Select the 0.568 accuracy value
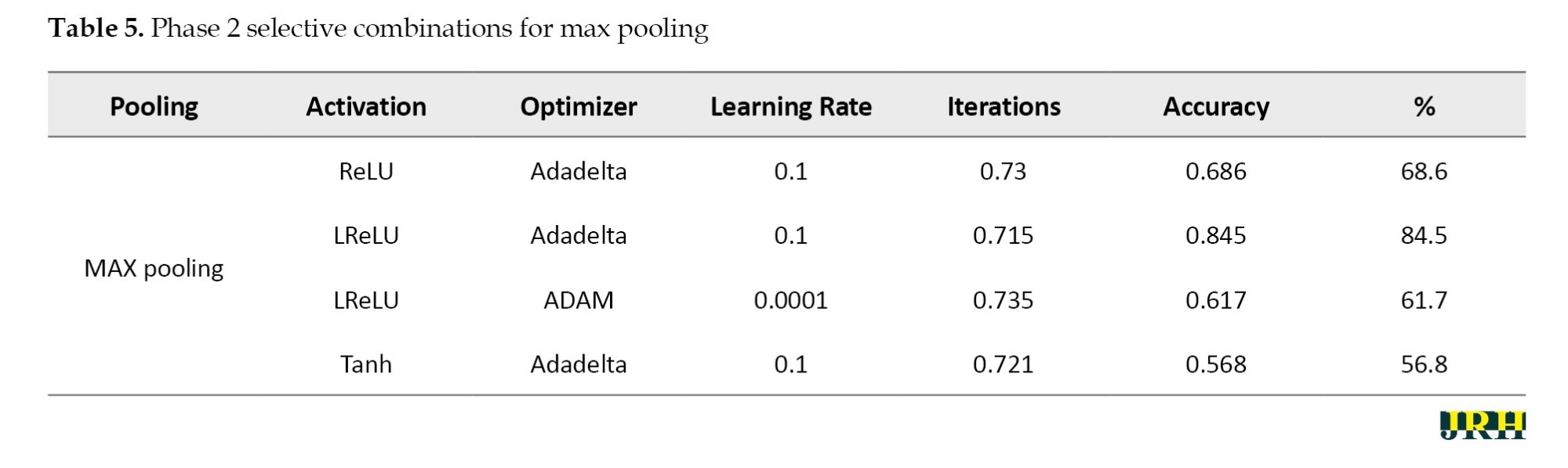 coord(1215,365)
